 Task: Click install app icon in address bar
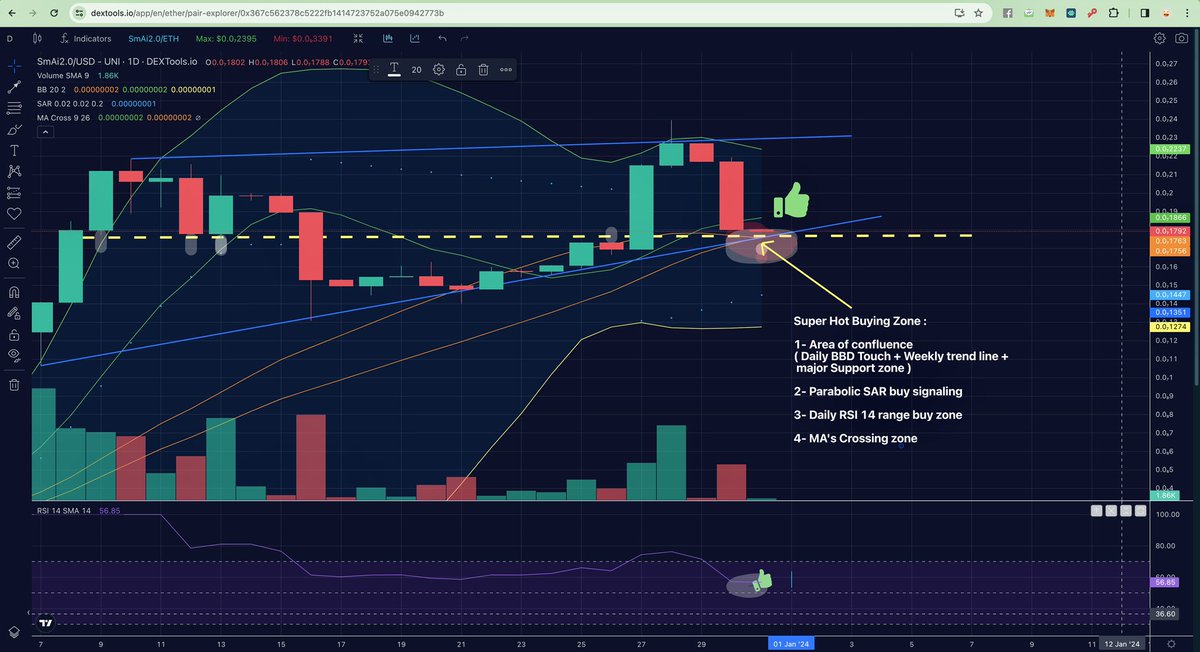(x=958, y=13)
